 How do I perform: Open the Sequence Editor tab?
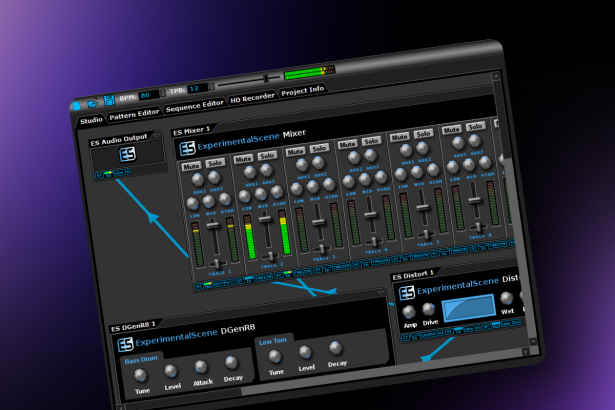pyautogui.click(x=195, y=106)
